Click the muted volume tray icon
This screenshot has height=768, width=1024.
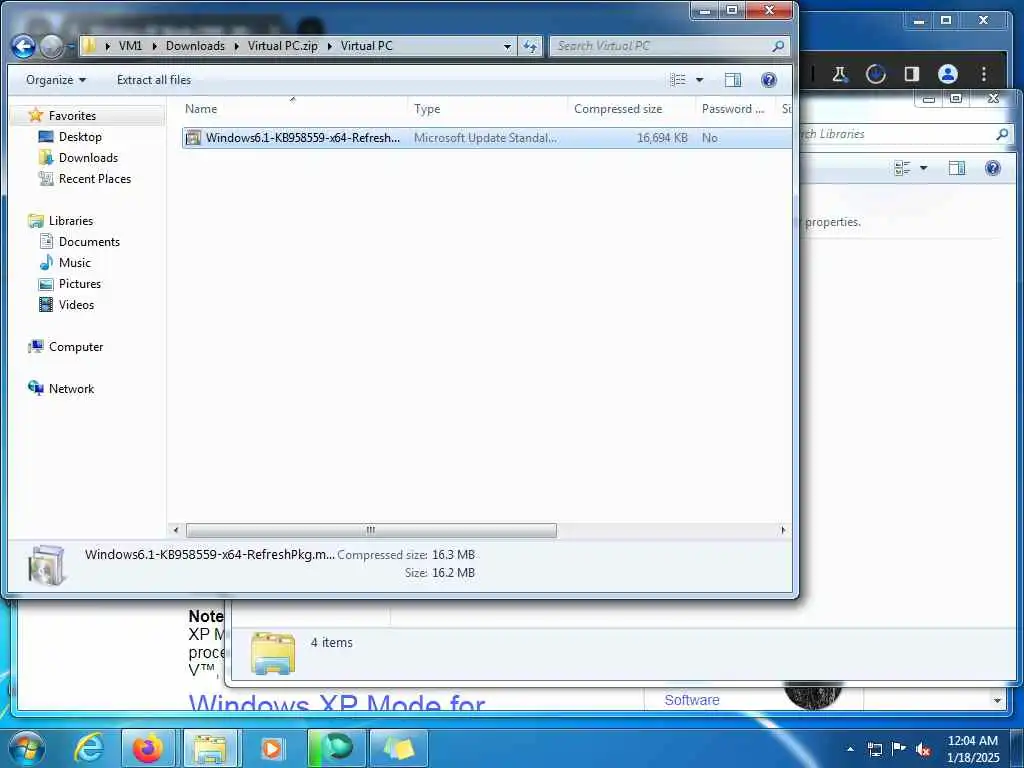(x=923, y=749)
